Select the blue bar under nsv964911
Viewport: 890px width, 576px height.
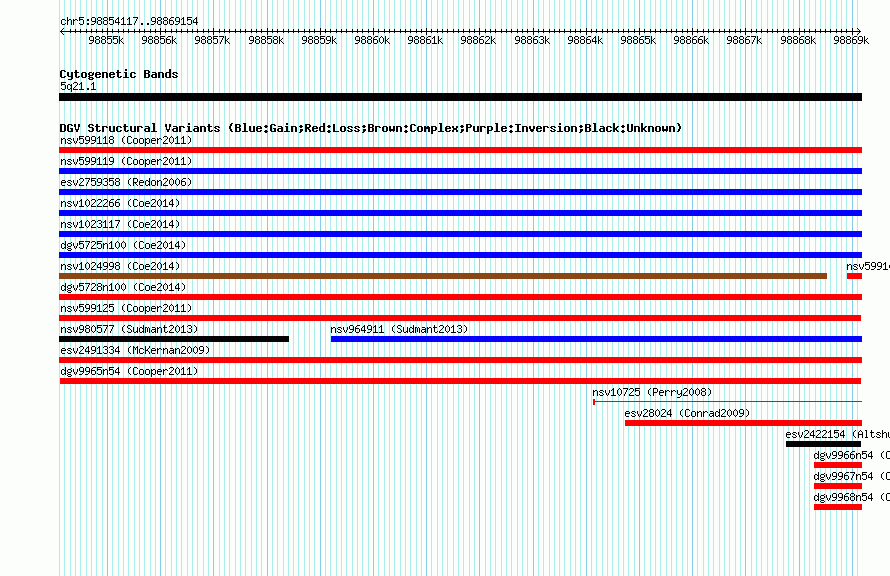pyautogui.click(x=597, y=339)
